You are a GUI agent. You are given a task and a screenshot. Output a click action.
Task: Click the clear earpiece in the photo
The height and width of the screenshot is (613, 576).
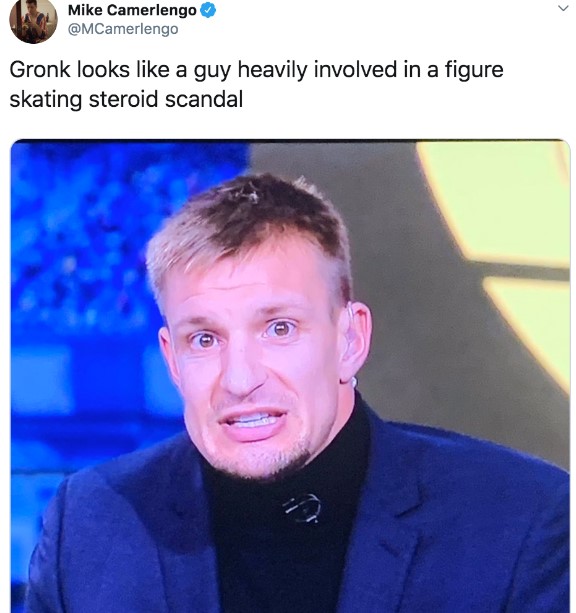352,344
